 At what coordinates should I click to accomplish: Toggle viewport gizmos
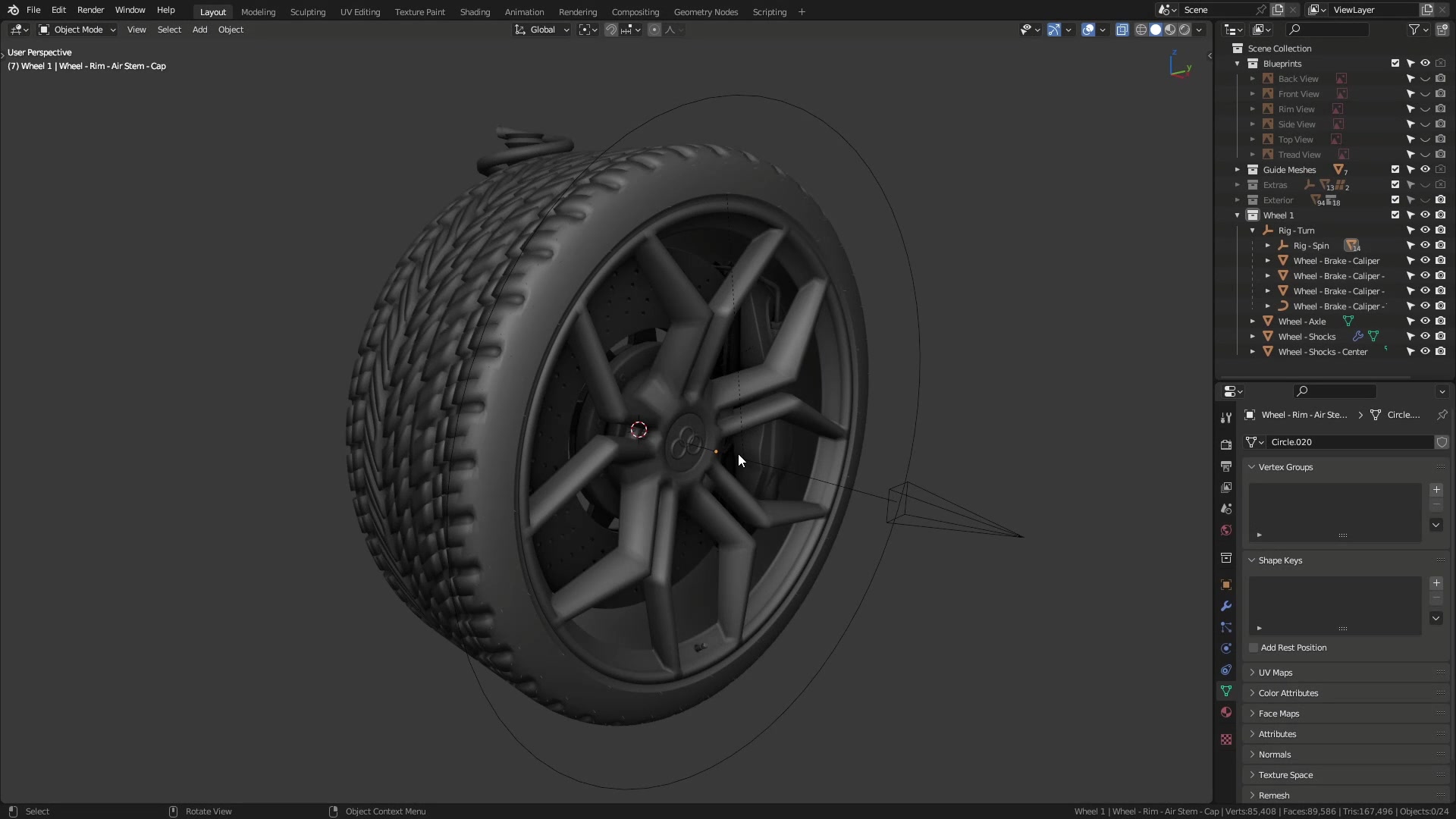pos(1054,30)
